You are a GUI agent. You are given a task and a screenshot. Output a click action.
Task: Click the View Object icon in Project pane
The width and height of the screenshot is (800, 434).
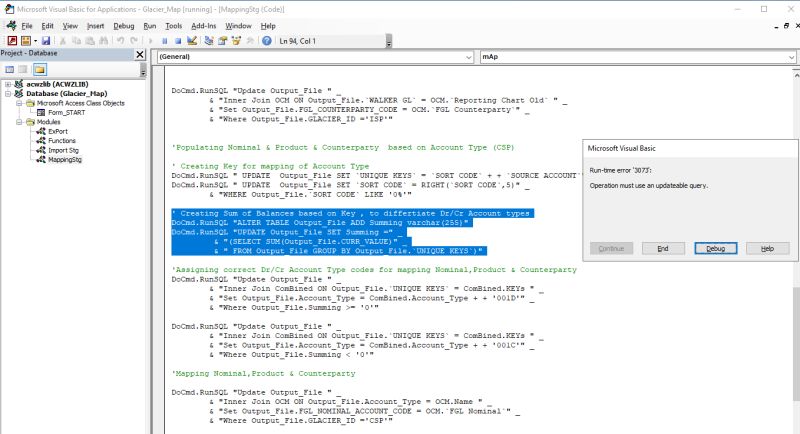(x=23, y=69)
